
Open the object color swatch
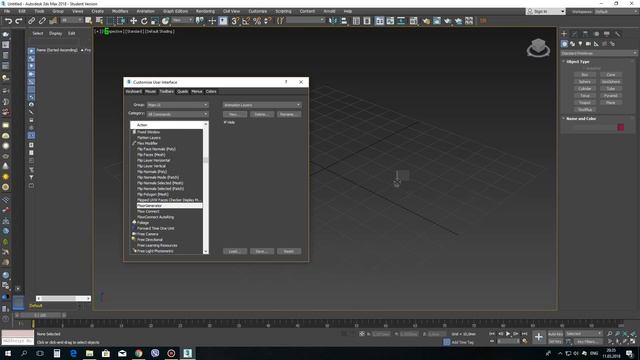point(621,128)
